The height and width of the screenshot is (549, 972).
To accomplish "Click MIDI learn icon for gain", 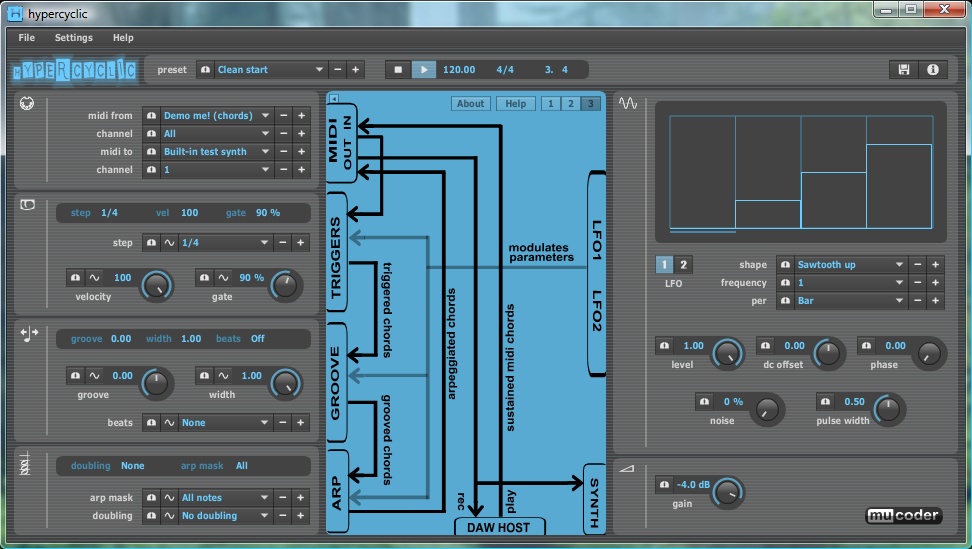I will click(665, 484).
